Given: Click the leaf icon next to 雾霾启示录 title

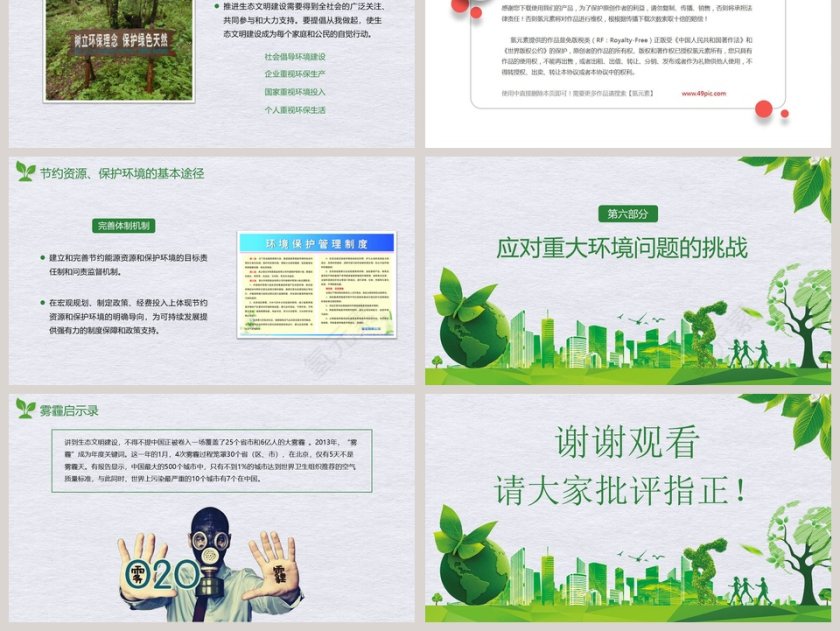Looking at the screenshot, I should (x=24, y=405).
